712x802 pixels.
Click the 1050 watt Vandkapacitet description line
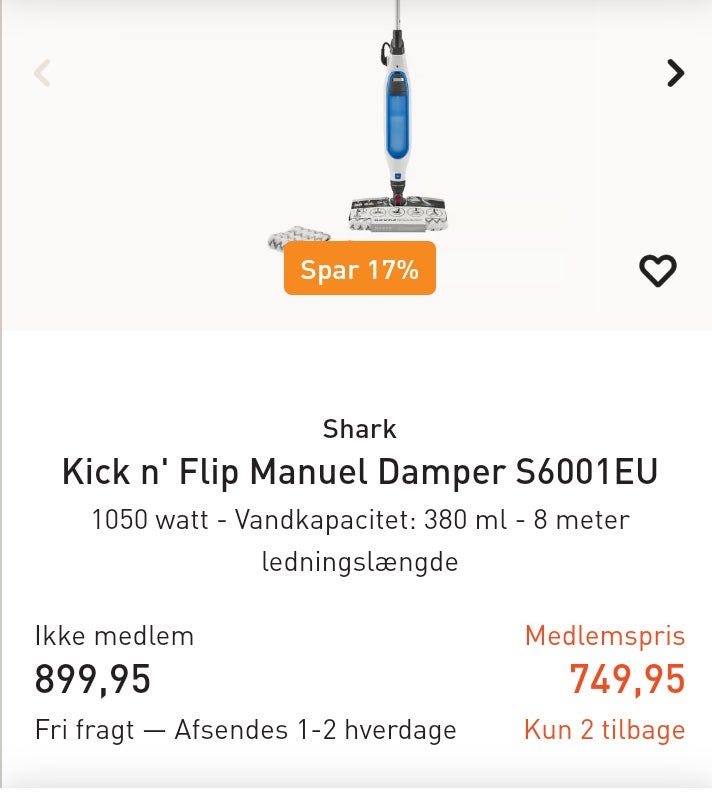pyautogui.click(x=361, y=520)
